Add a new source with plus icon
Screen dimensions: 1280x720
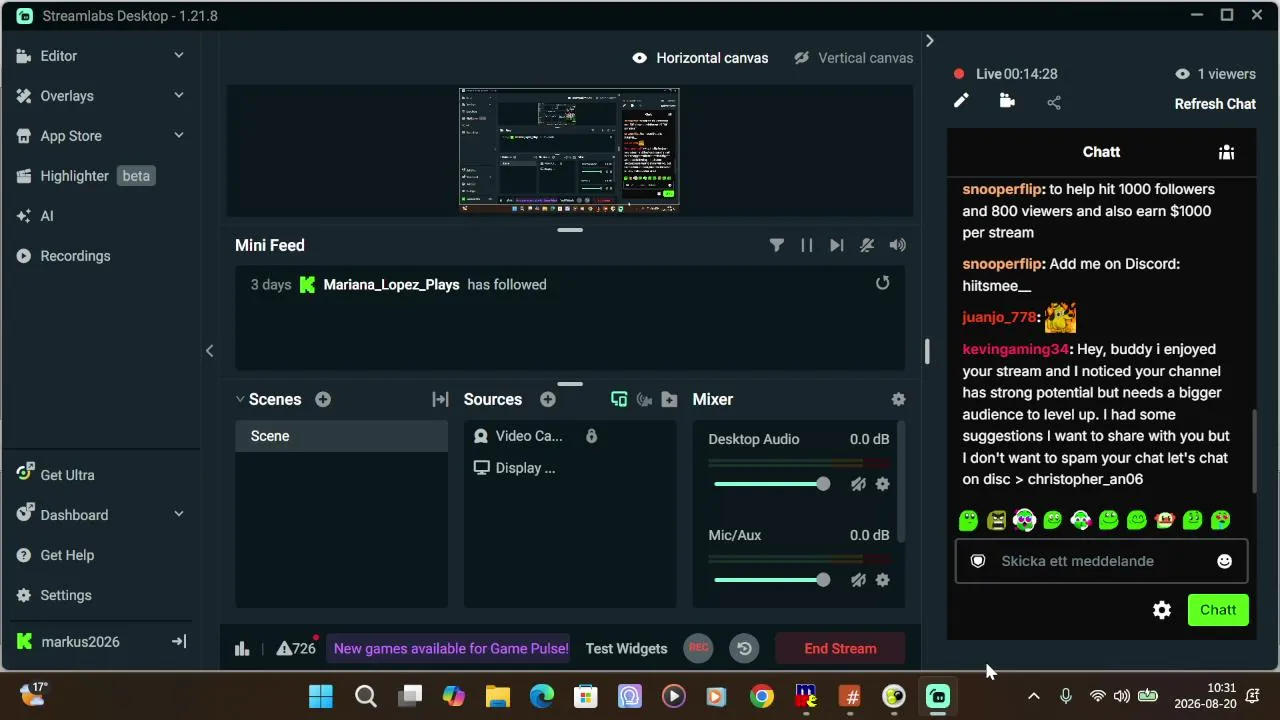548,399
